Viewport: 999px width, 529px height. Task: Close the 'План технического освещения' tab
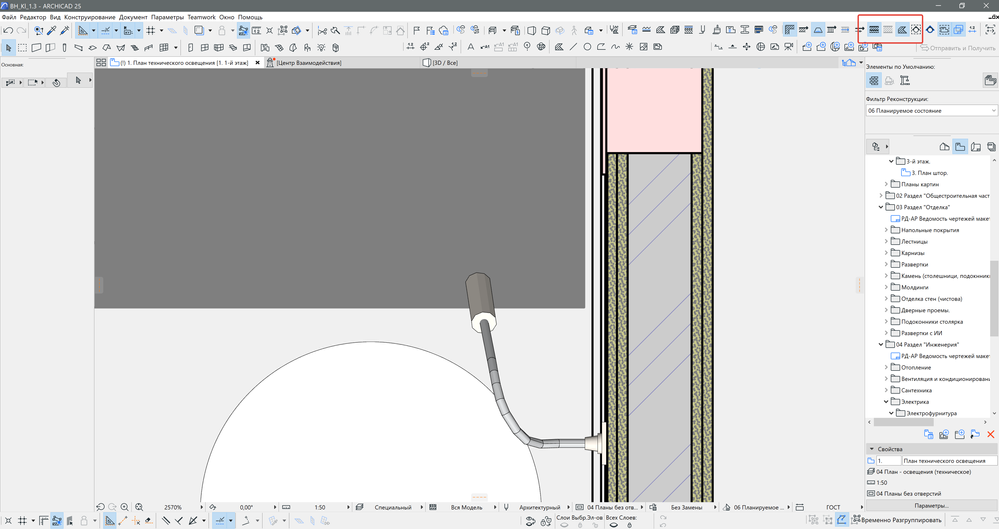click(x=258, y=63)
